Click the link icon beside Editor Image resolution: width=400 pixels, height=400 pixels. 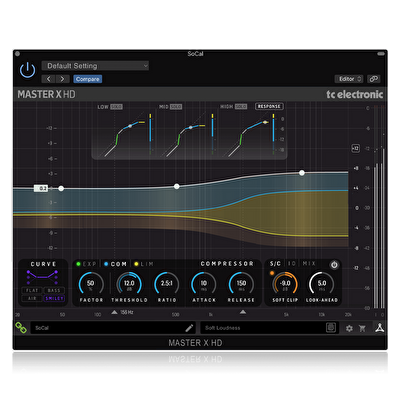point(374,79)
